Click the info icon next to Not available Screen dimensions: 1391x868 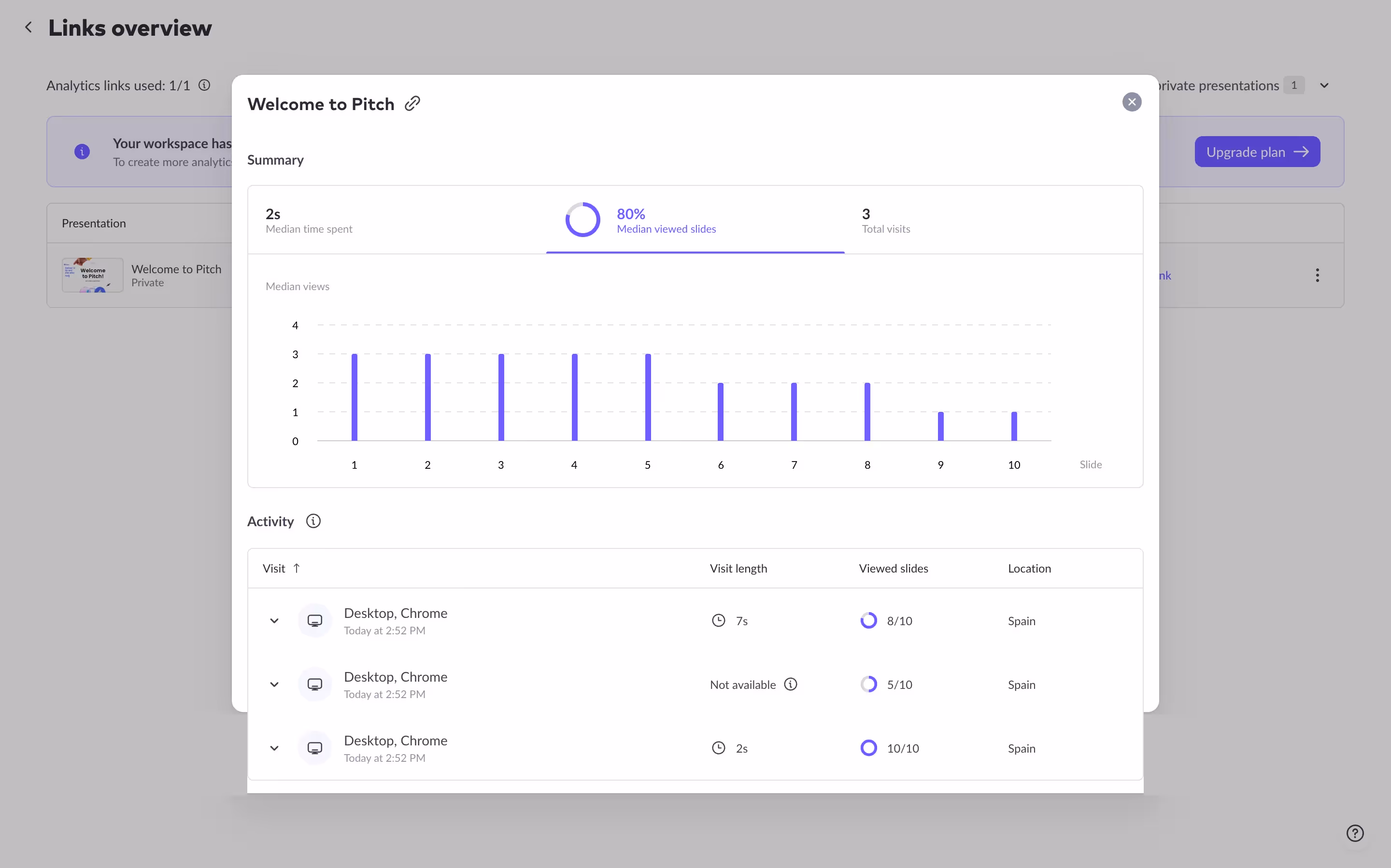791,684
